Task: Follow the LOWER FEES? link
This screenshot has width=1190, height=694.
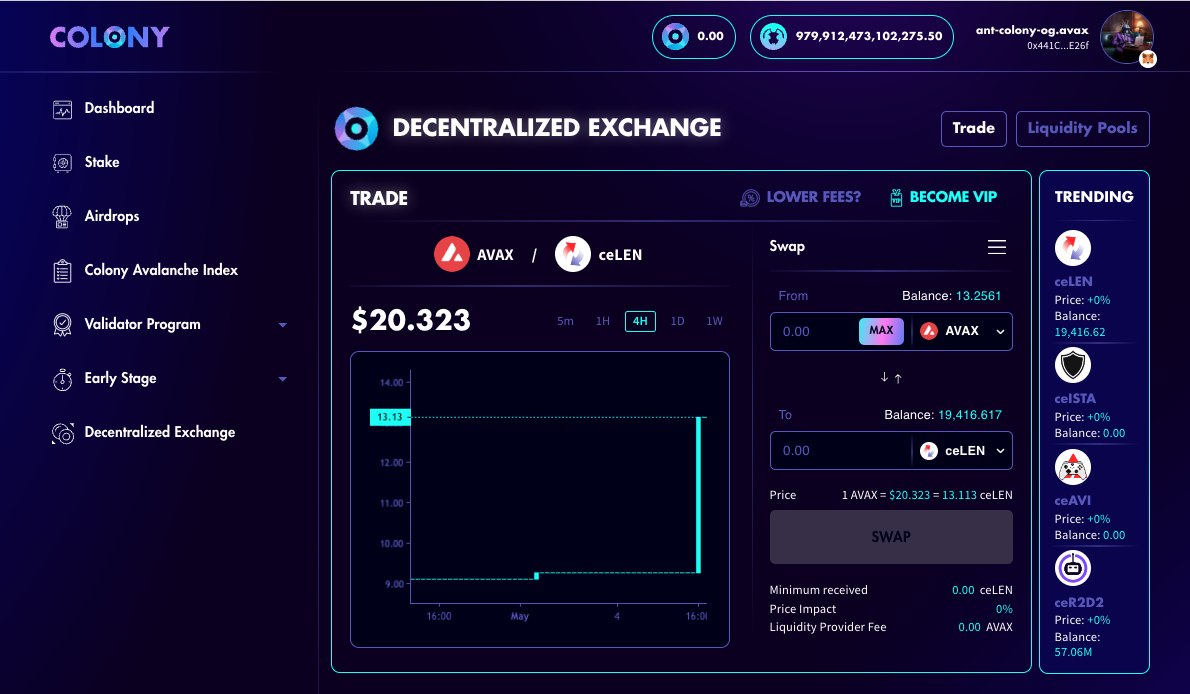Action: click(814, 197)
